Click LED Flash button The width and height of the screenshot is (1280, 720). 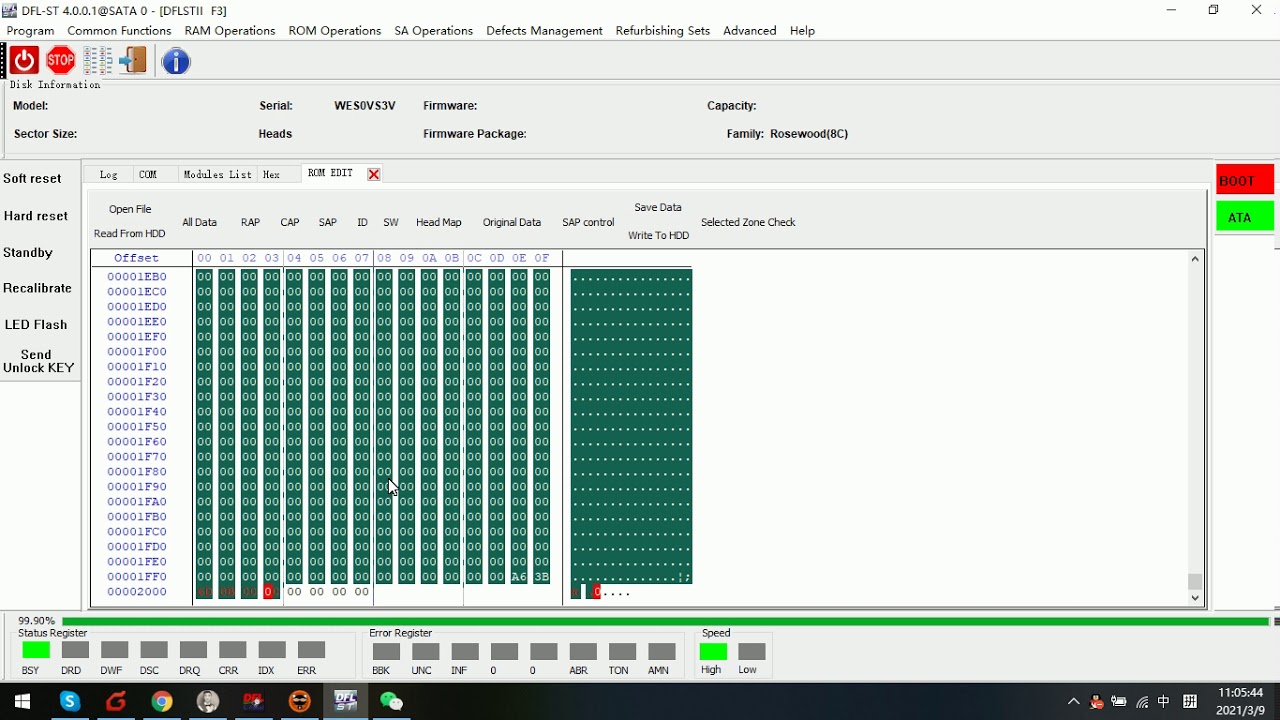click(x=36, y=324)
